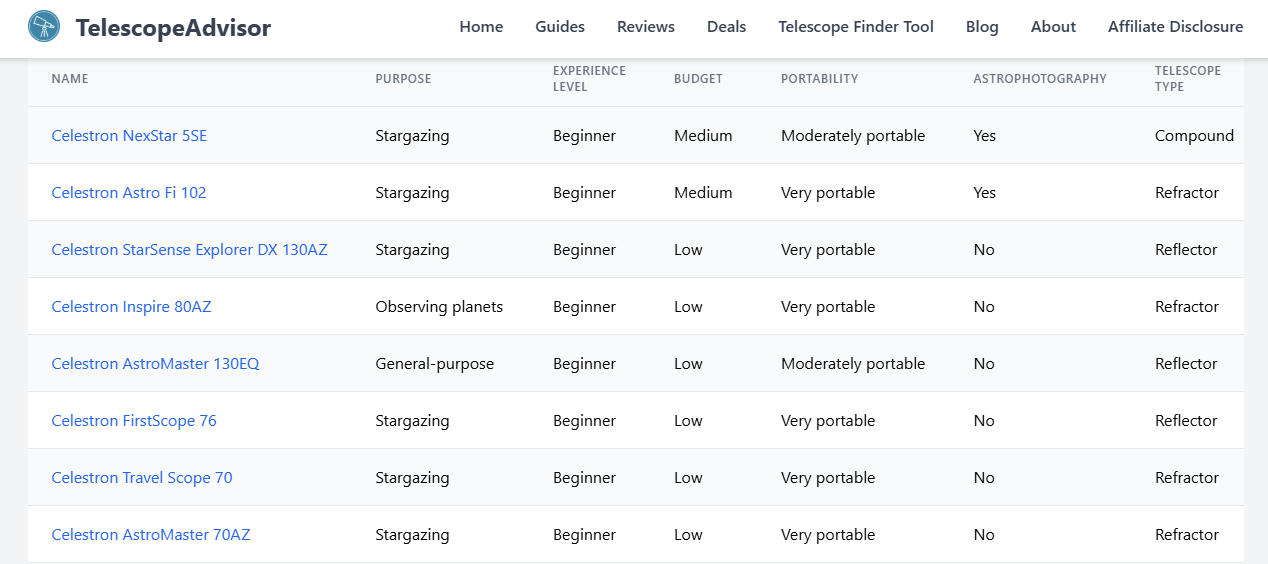This screenshot has width=1268, height=564.
Task: Open the Reviews navigation link
Action: (x=646, y=27)
